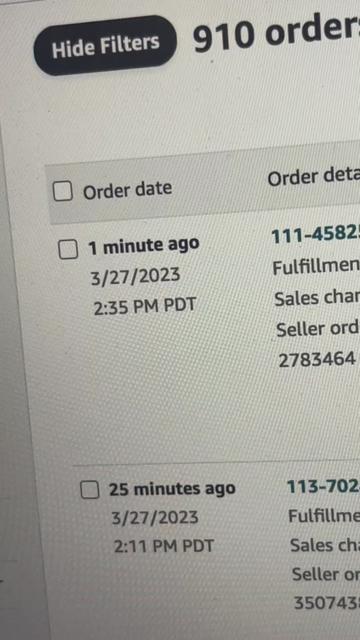Sort by the Order date column header
This screenshot has height=640, width=360.
coord(127,191)
